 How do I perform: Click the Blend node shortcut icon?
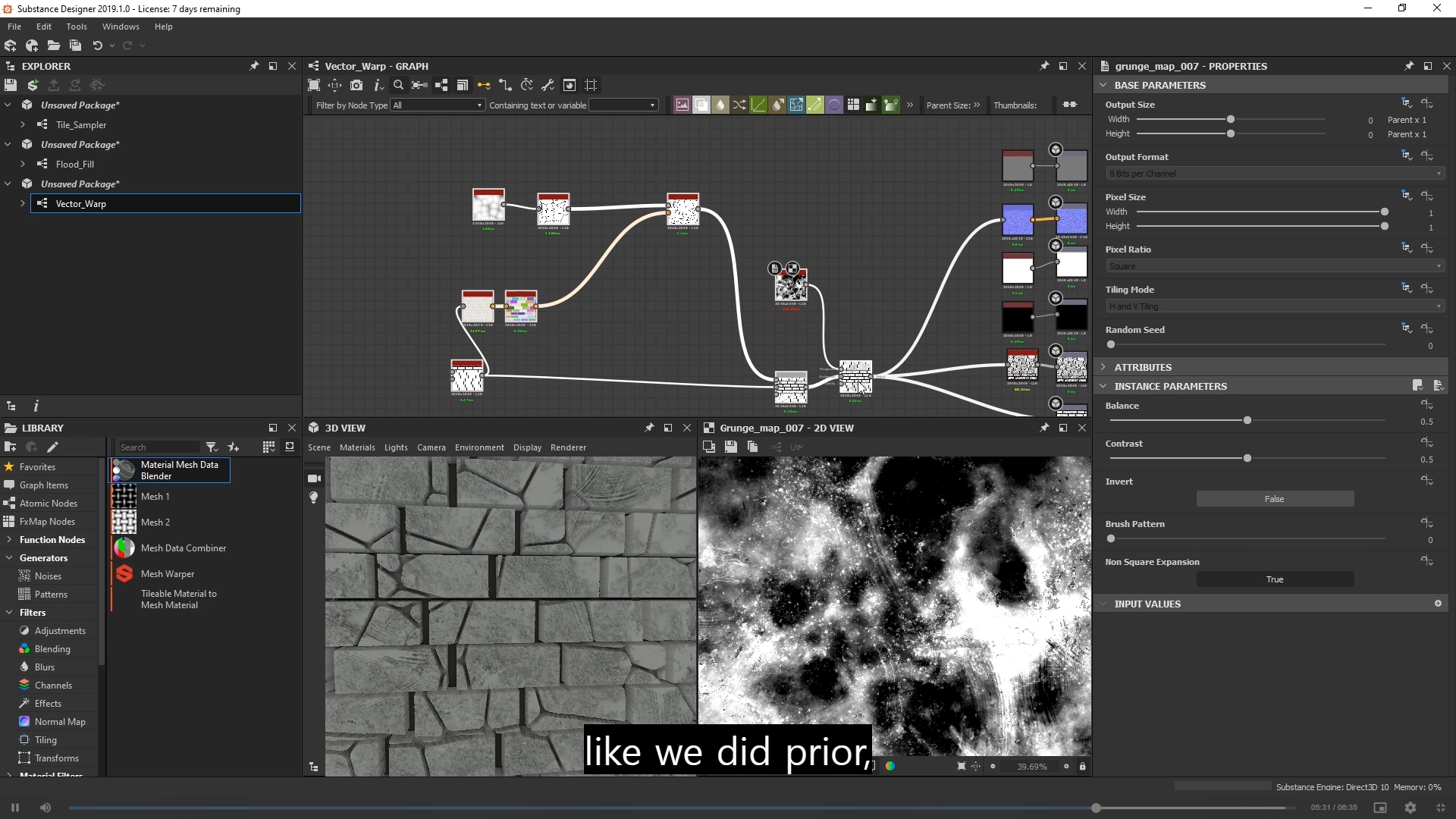coord(701,105)
